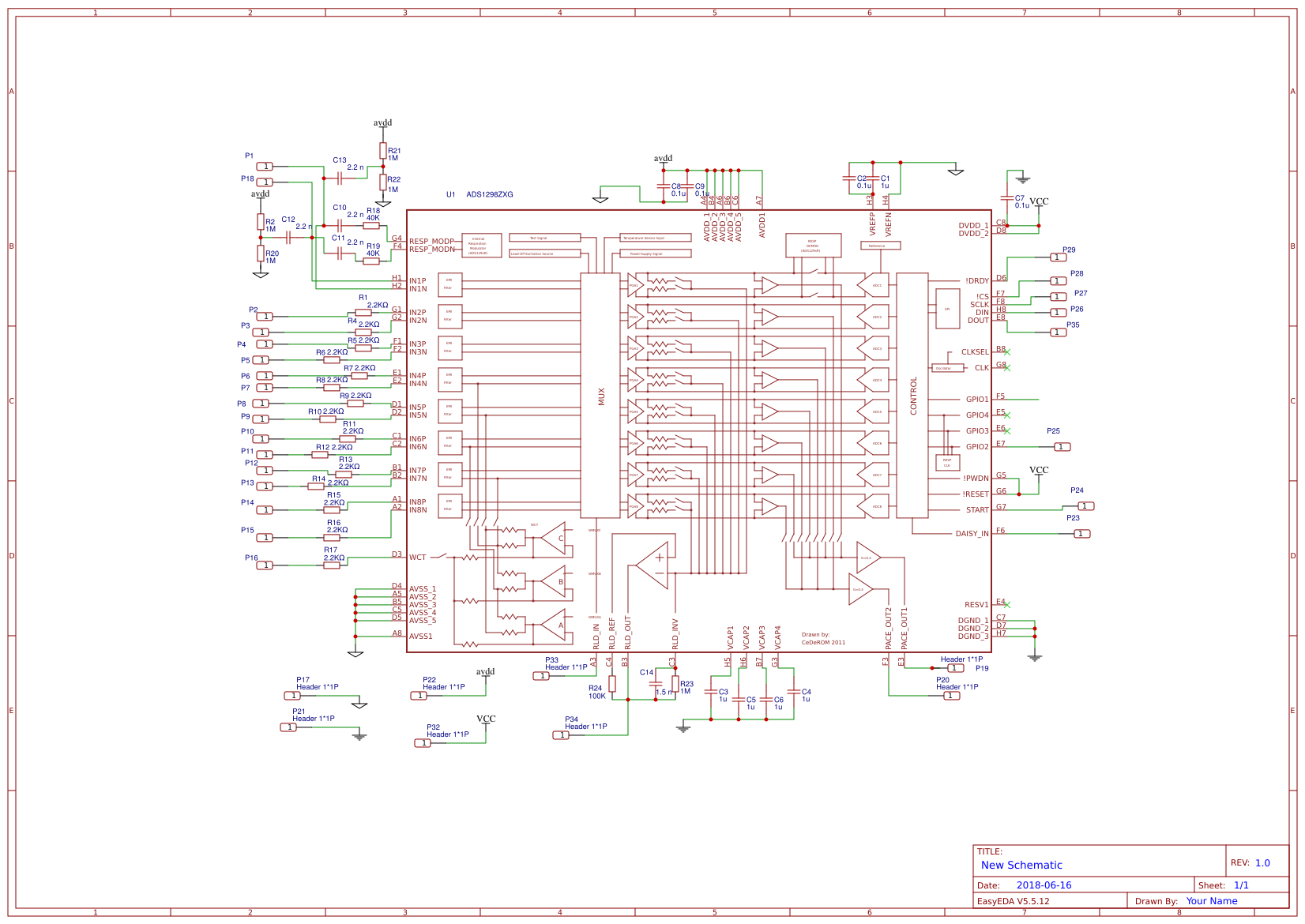This screenshot has width=1305, height=924.
Task: Click the RESP DEMOD block inside U1
Action: click(812, 246)
